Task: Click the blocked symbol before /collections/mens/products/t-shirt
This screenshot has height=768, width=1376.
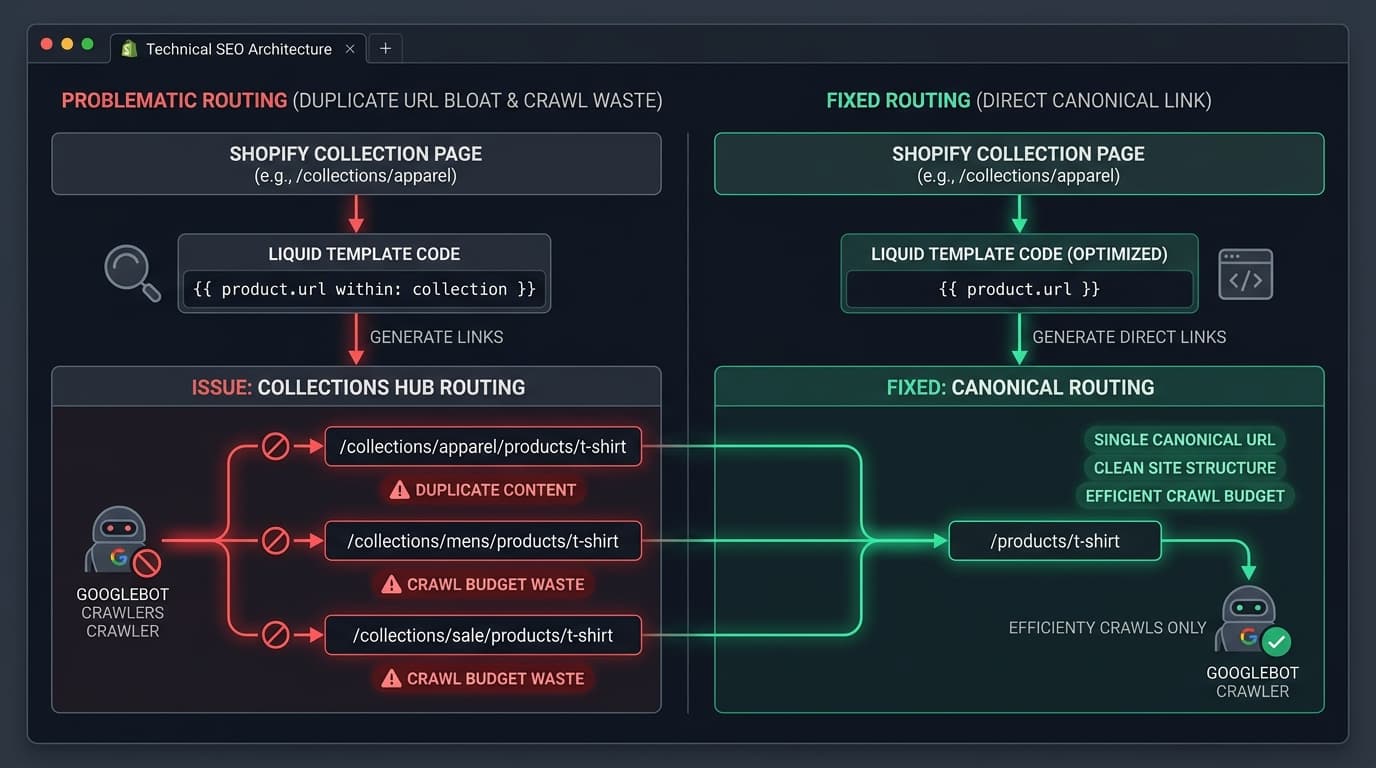Action: 276,541
